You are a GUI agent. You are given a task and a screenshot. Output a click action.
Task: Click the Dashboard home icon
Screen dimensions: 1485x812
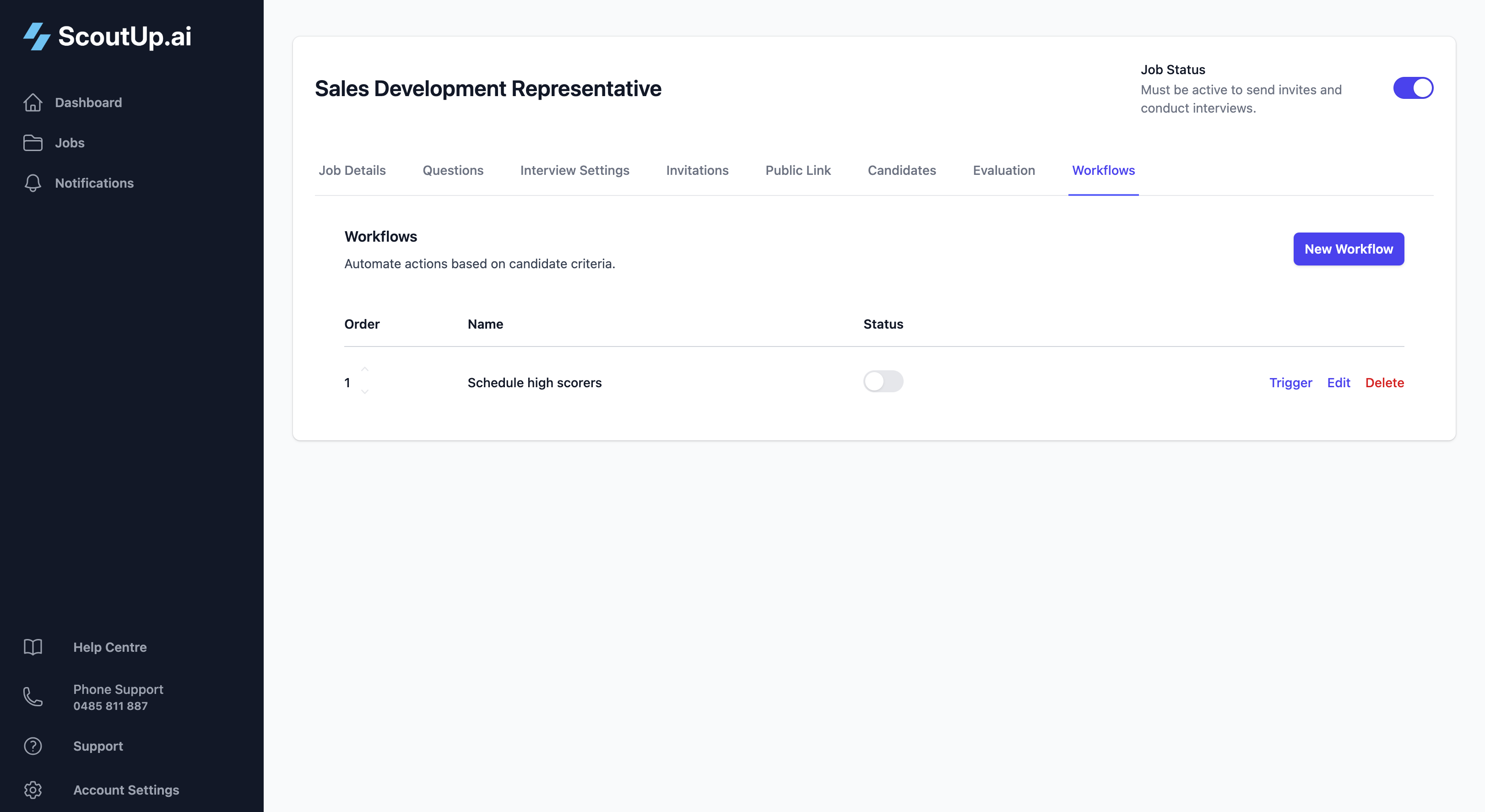(x=33, y=102)
